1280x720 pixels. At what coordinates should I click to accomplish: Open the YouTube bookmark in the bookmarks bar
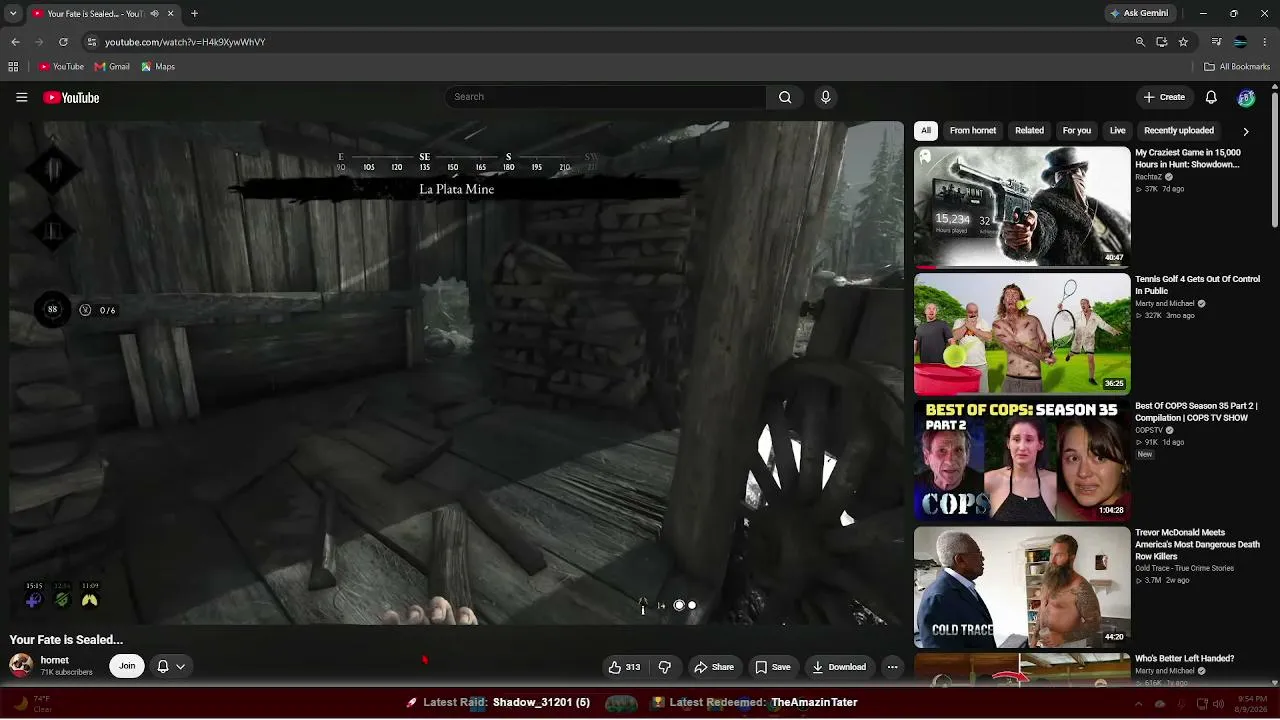(x=61, y=67)
